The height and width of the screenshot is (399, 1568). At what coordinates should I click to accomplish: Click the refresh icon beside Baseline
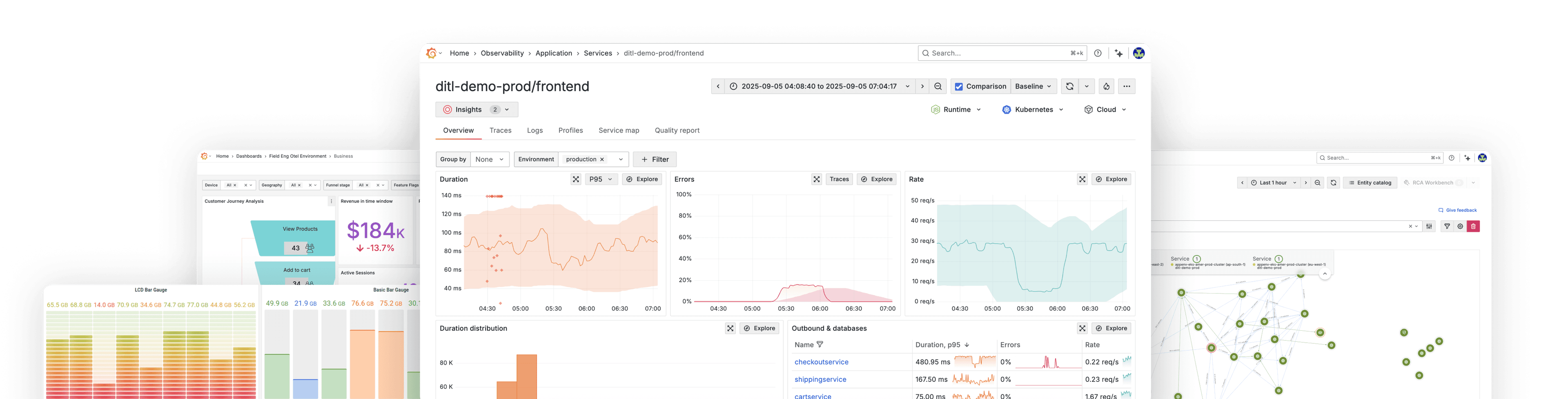click(1069, 87)
